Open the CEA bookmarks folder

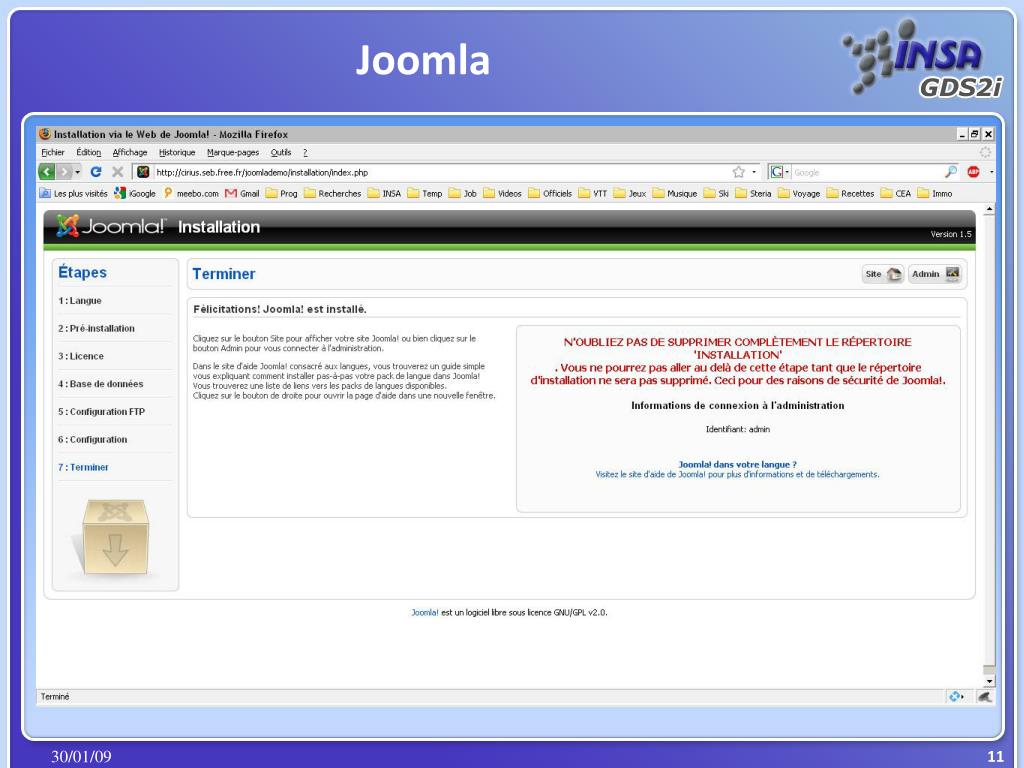[895, 193]
